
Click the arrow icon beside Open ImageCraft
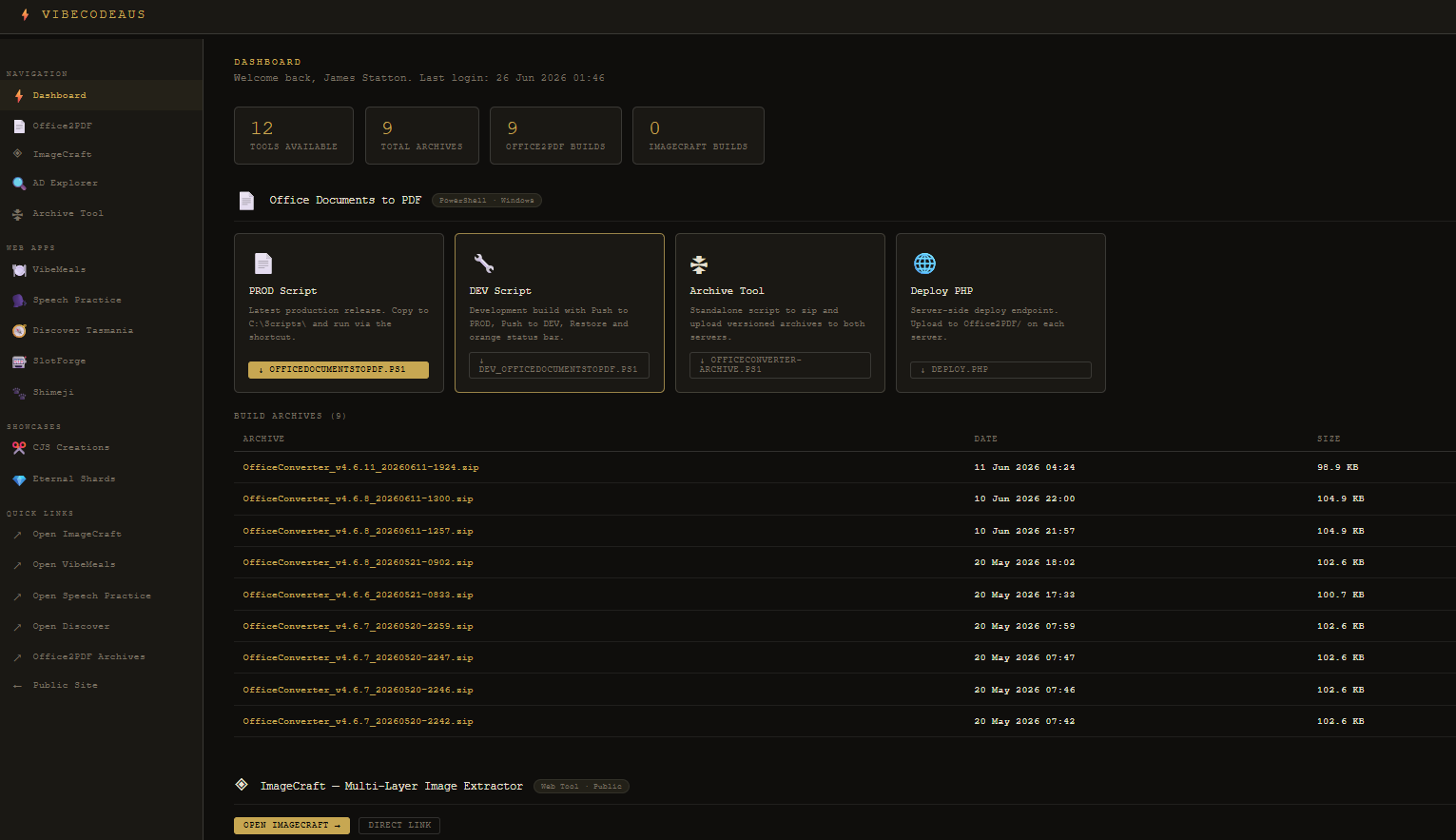point(18,535)
